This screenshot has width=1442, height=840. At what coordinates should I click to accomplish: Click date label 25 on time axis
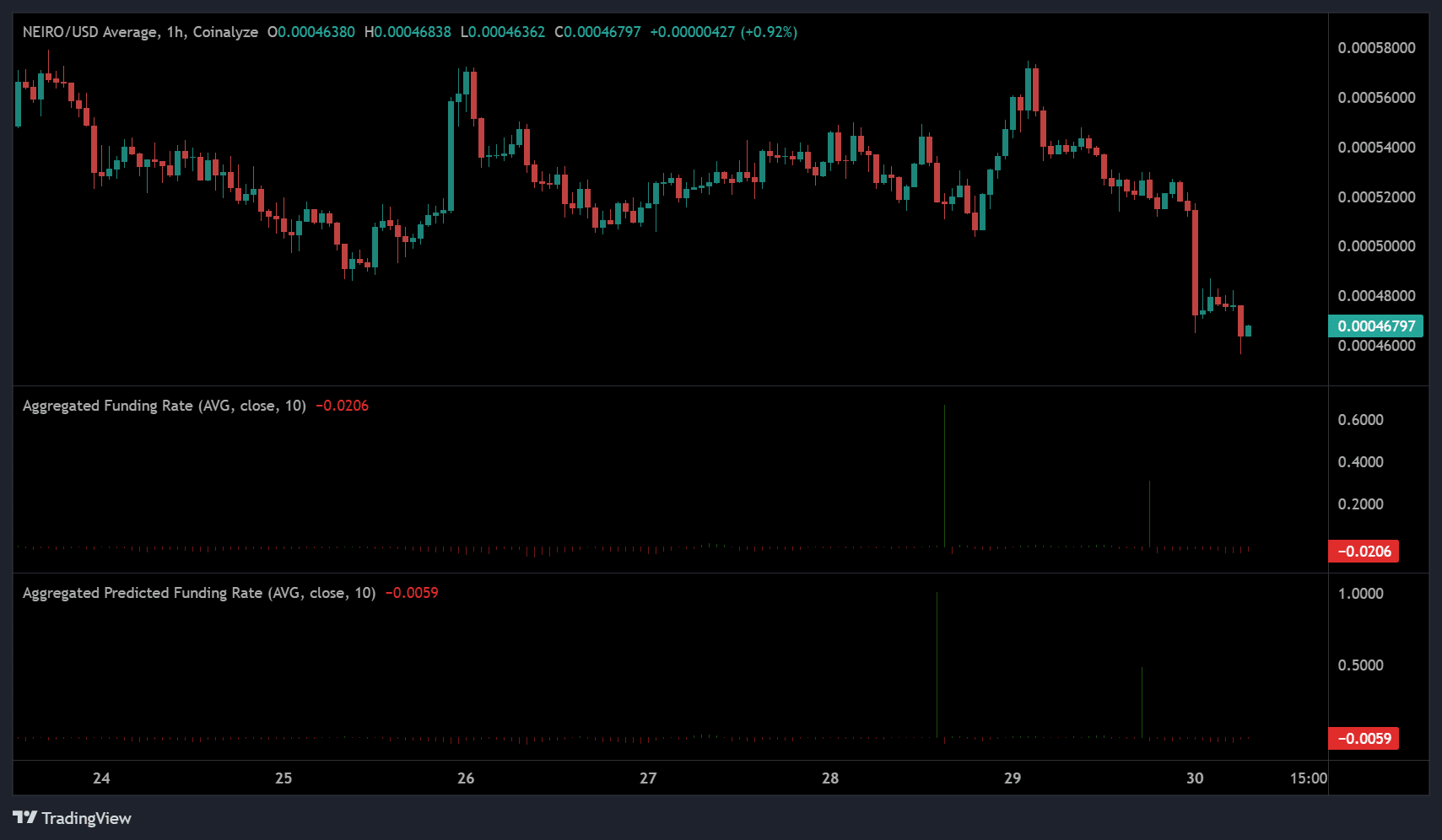pos(284,778)
